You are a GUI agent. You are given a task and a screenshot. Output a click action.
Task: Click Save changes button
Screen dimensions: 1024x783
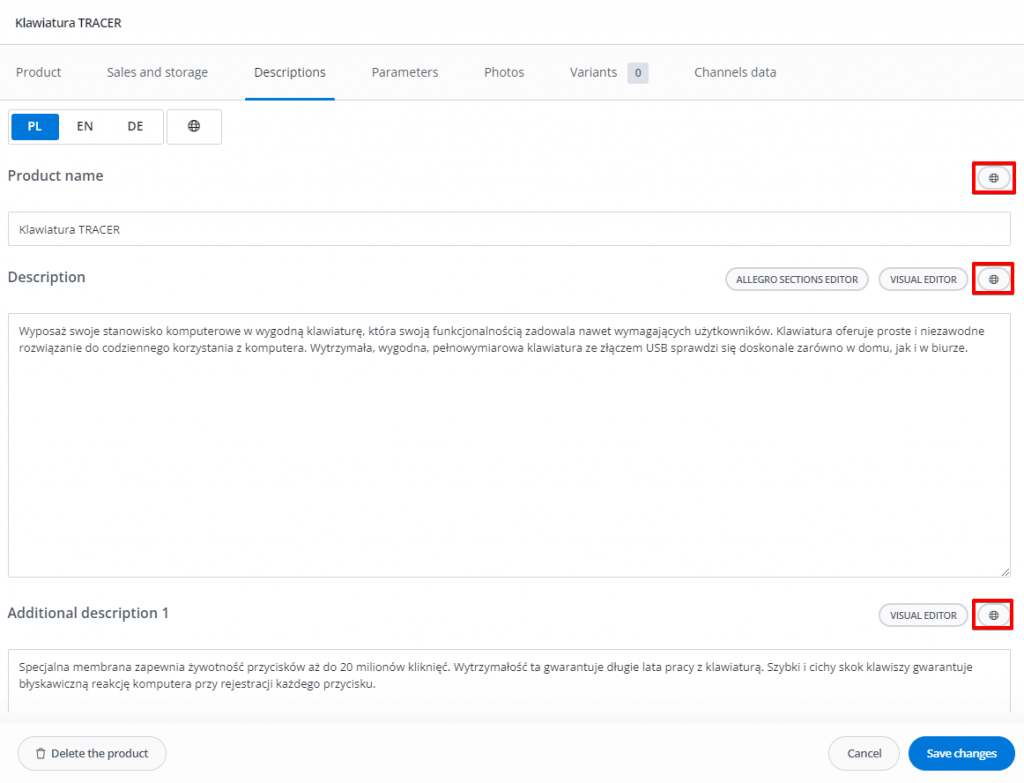tap(961, 754)
